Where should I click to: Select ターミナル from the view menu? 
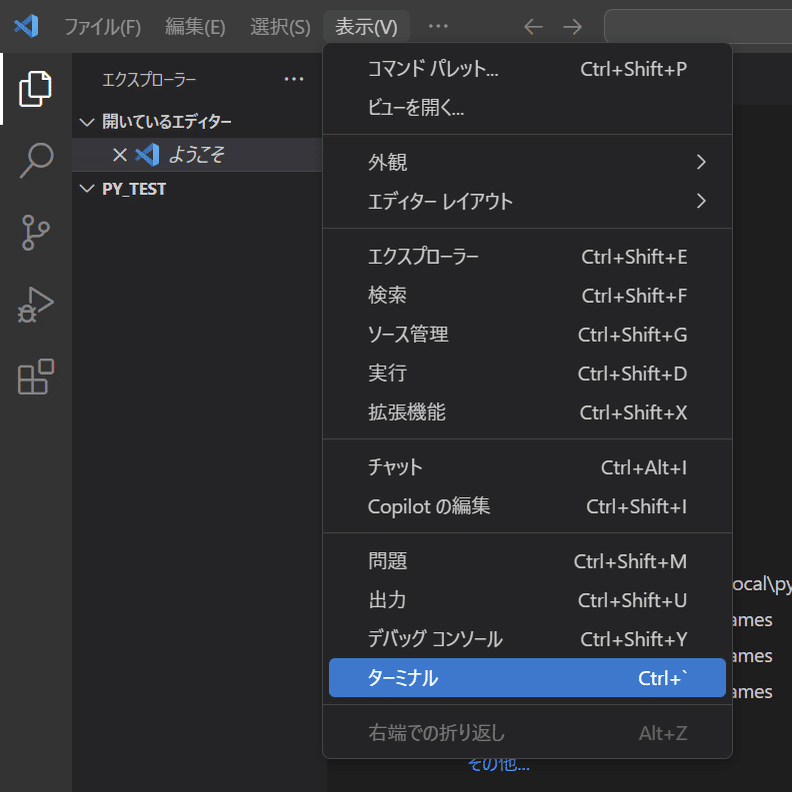(x=527, y=678)
